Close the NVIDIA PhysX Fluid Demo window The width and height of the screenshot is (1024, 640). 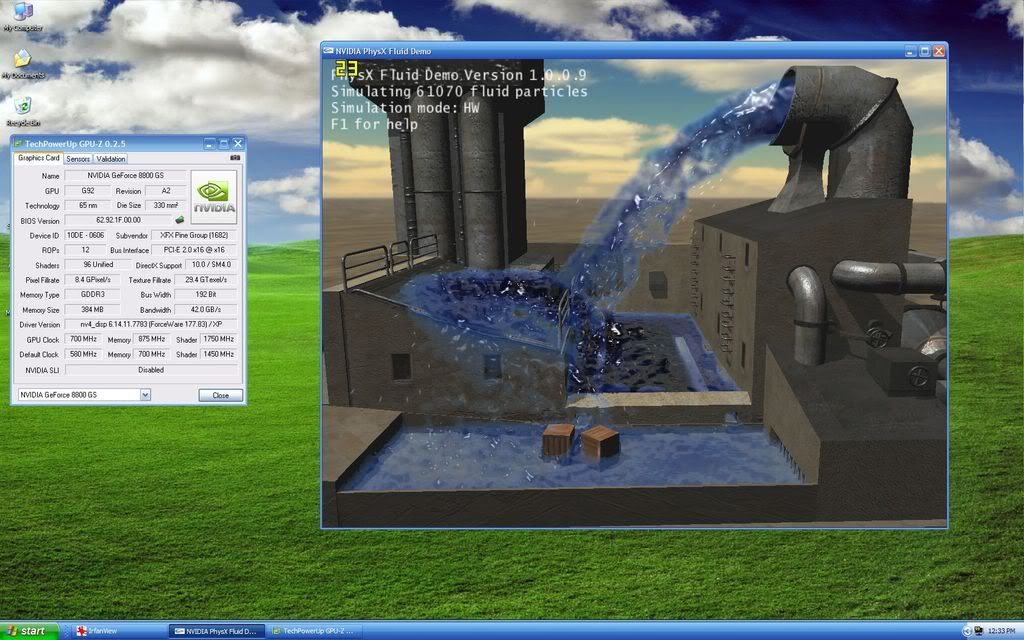(x=939, y=51)
